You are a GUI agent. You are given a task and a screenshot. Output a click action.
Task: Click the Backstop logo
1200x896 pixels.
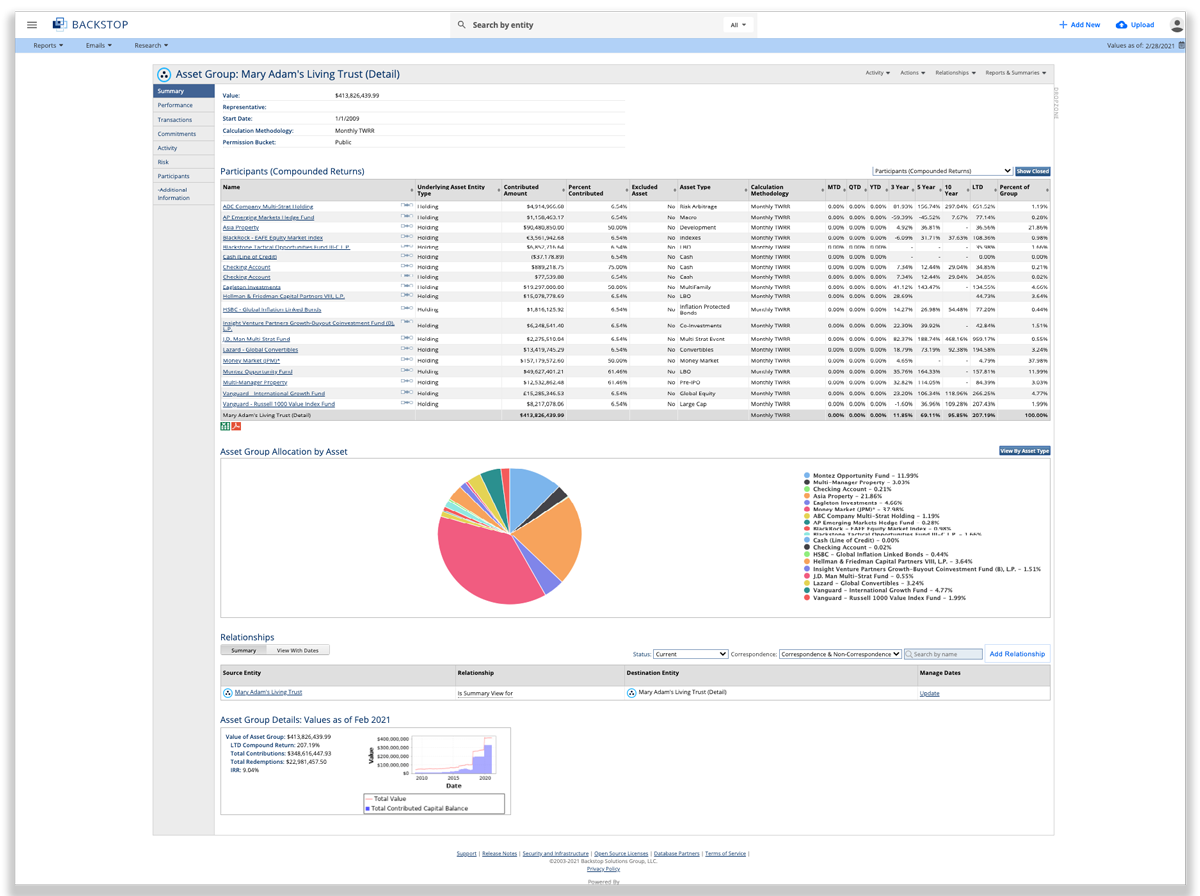tap(89, 24)
